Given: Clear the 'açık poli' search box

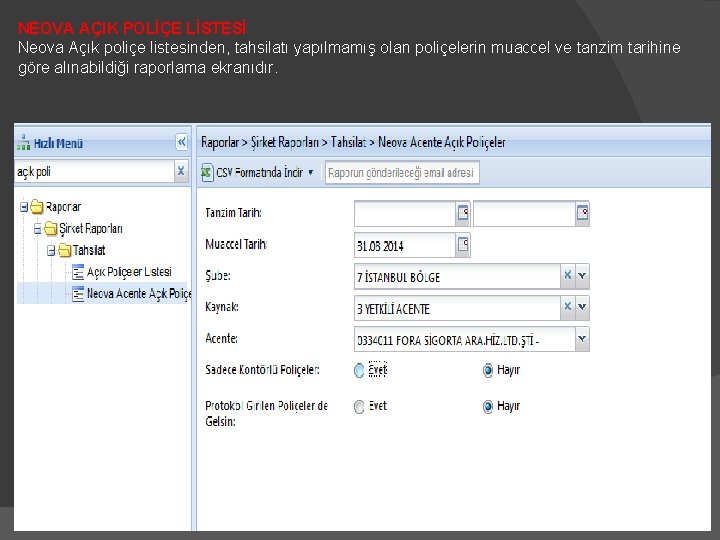Looking at the screenshot, I should [x=181, y=171].
